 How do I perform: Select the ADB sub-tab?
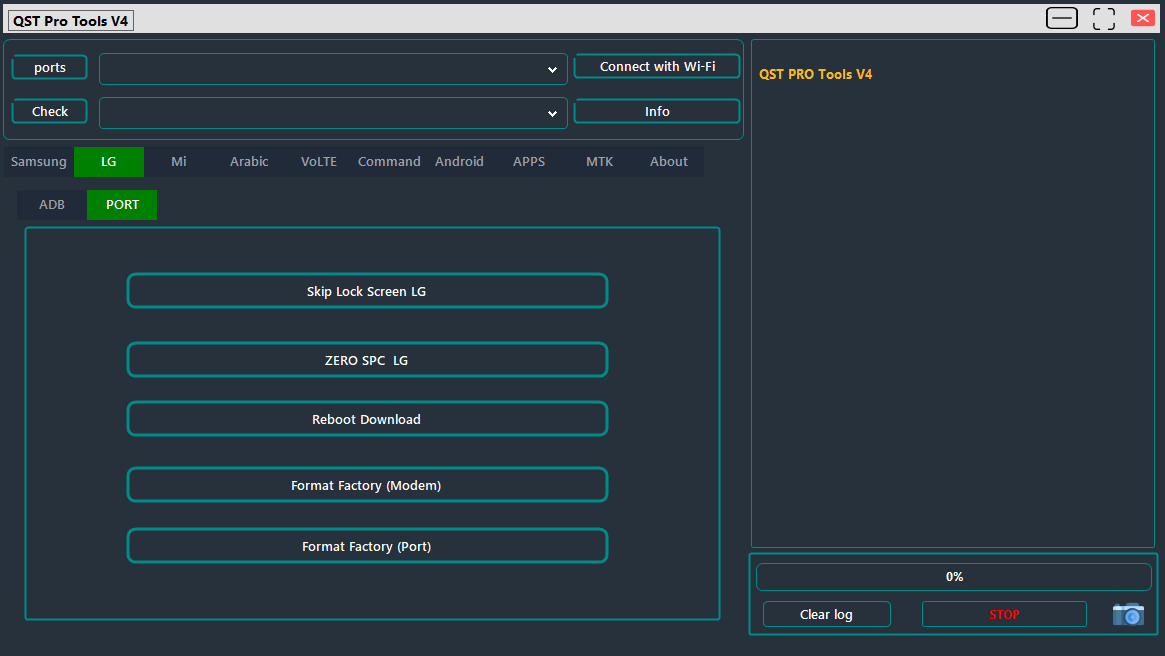[51, 204]
